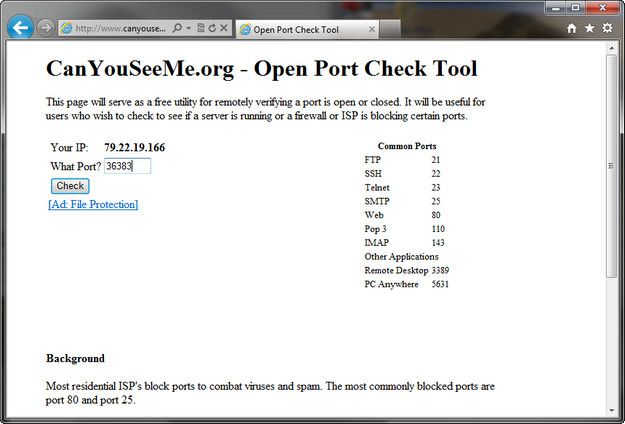Click the address bar URL field

click(x=120, y=28)
